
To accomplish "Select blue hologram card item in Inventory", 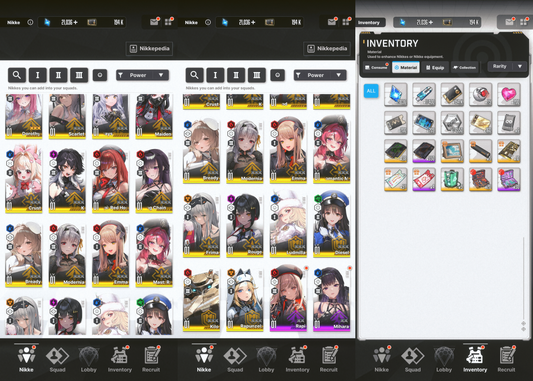I will click(424, 122).
